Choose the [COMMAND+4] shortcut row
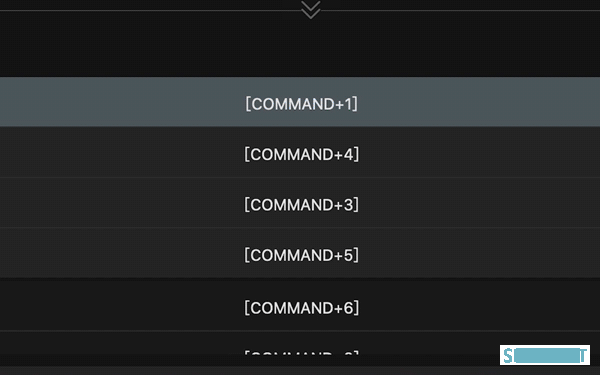This screenshot has height=375, width=600. (x=300, y=152)
